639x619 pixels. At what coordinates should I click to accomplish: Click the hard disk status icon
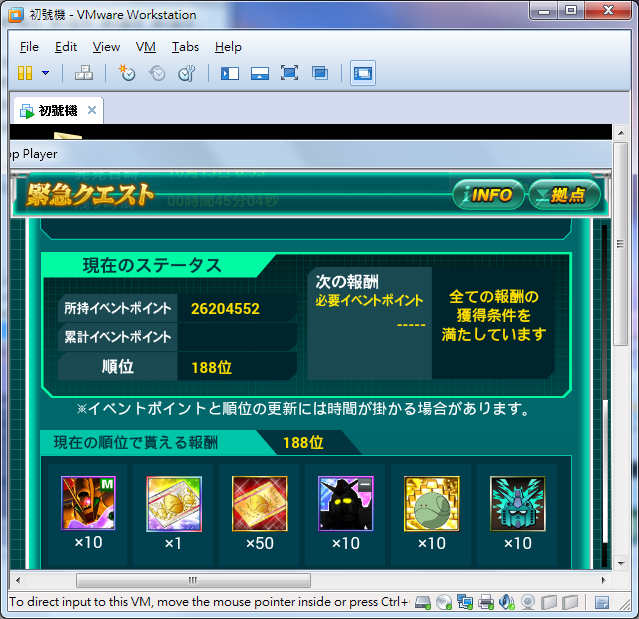coord(423,602)
